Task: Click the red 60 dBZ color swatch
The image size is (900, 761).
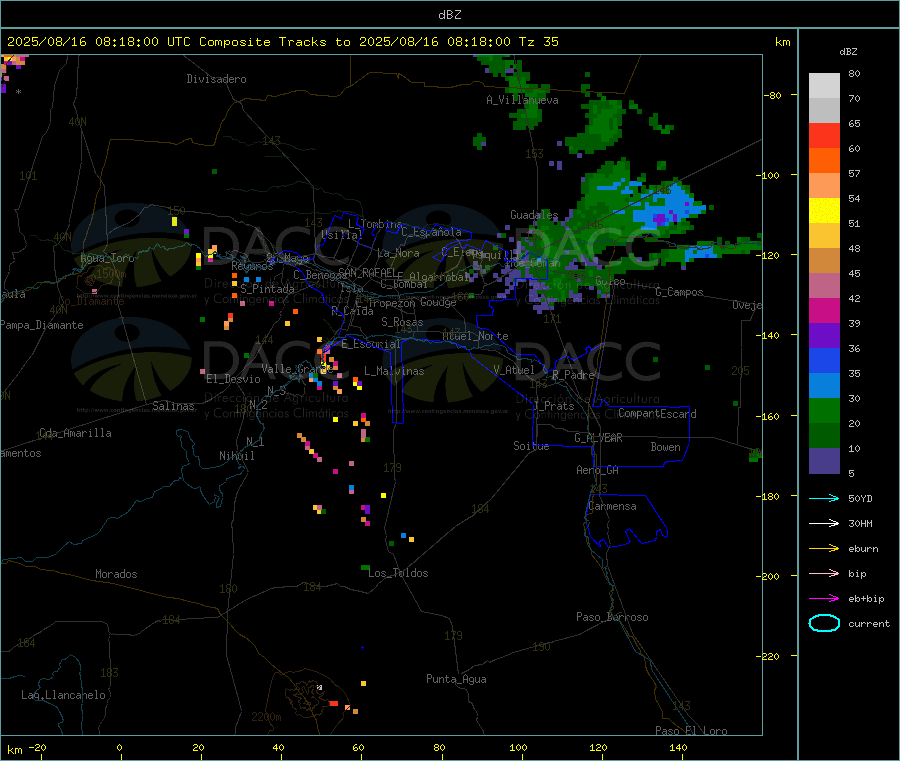Action: pyautogui.click(x=824, y=135)
